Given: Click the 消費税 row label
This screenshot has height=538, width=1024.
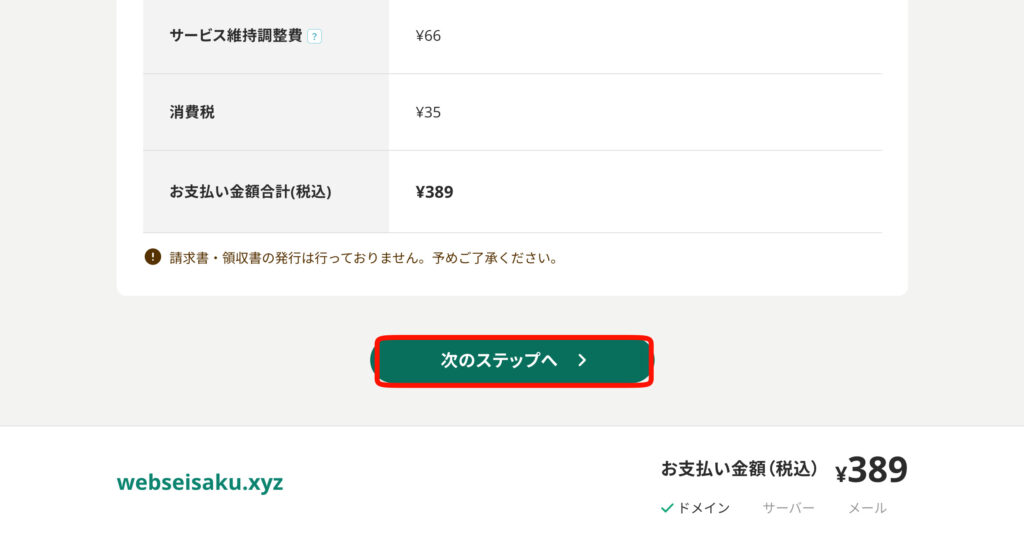Looking at the screenshot, I should click(192, 112).
